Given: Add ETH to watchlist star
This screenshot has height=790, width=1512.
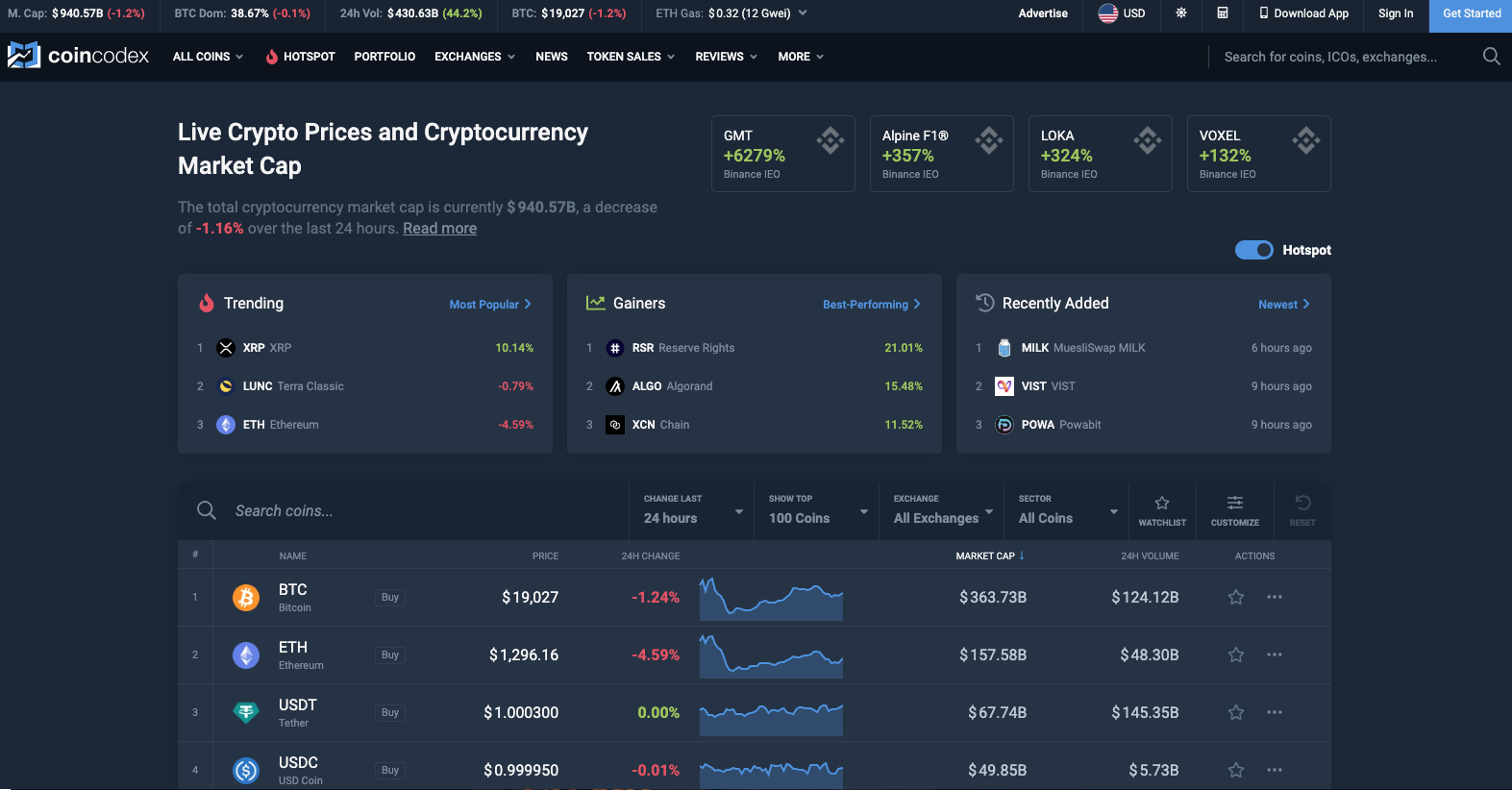Looking at the screenshot, I should (1236, 654).
